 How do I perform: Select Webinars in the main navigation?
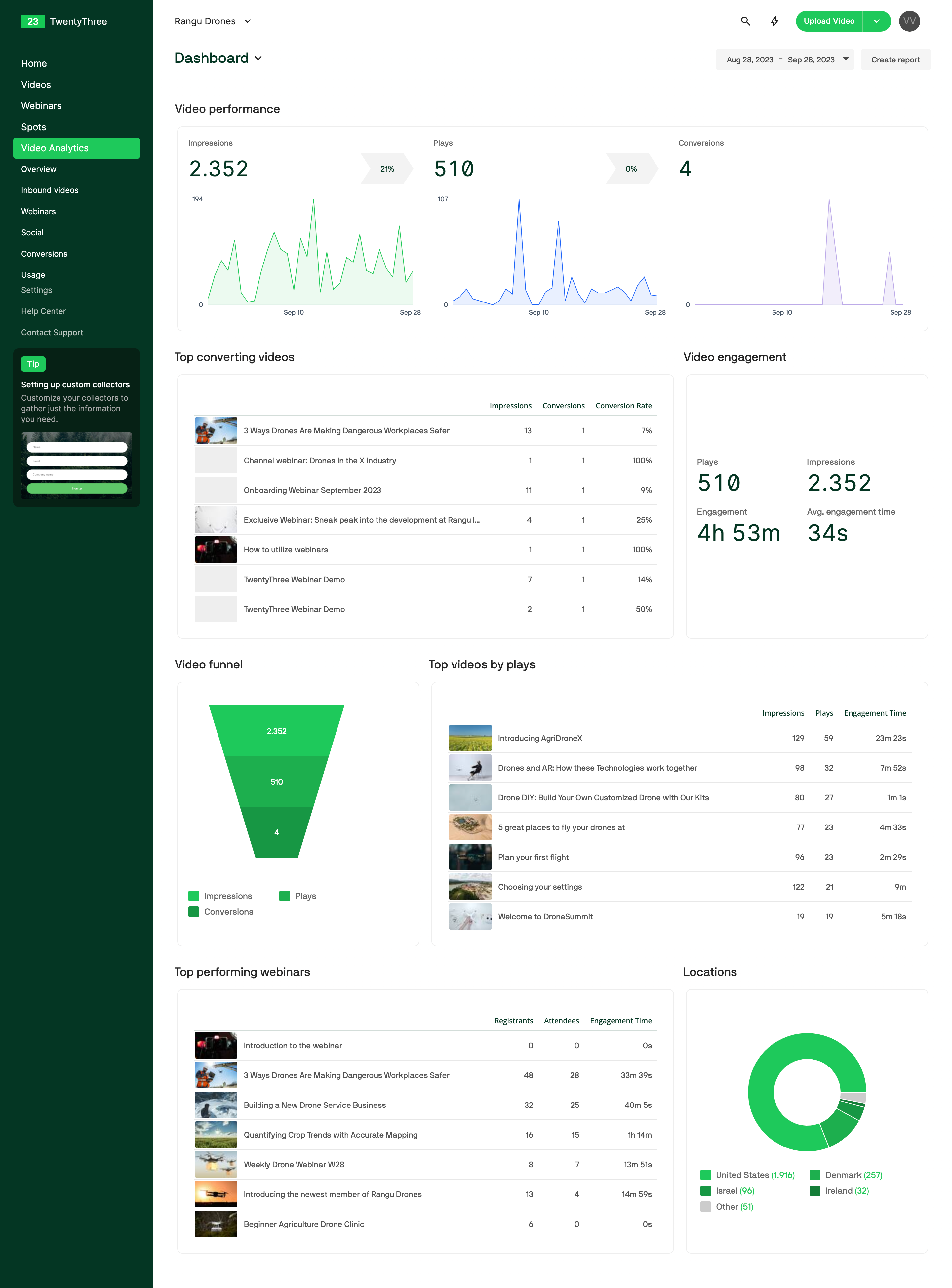tap(41, 105)
